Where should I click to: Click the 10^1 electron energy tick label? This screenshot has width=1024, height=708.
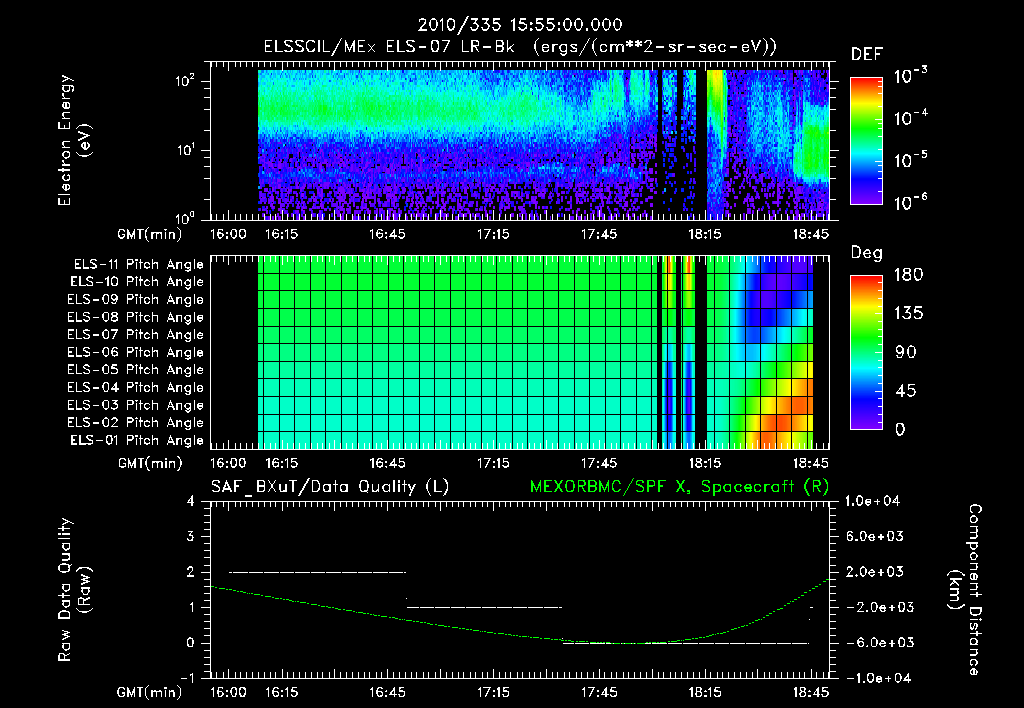pyautogui.click(x=185, y=150)
